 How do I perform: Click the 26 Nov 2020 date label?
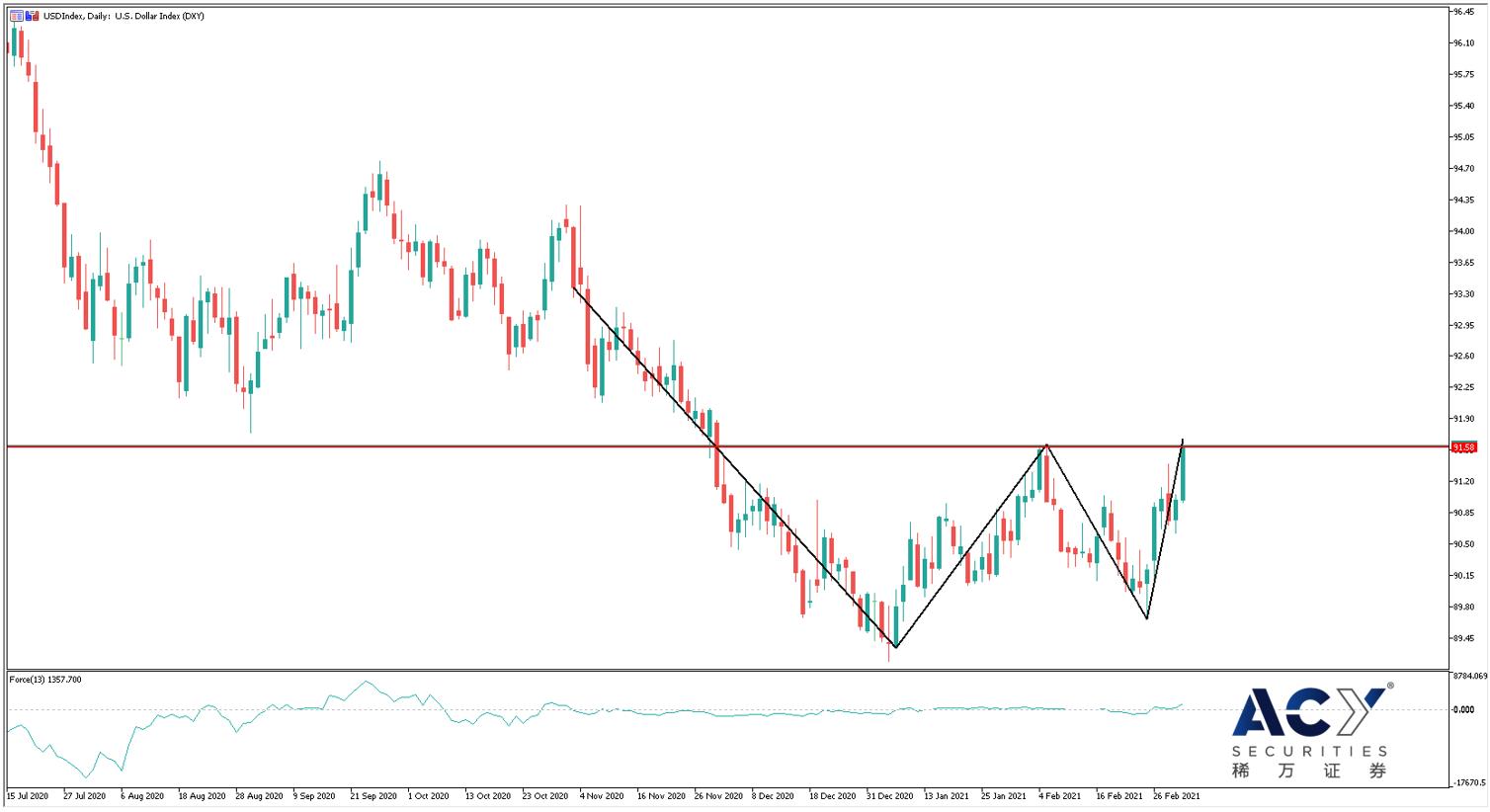pyautogui.click(x=718, y=795)
